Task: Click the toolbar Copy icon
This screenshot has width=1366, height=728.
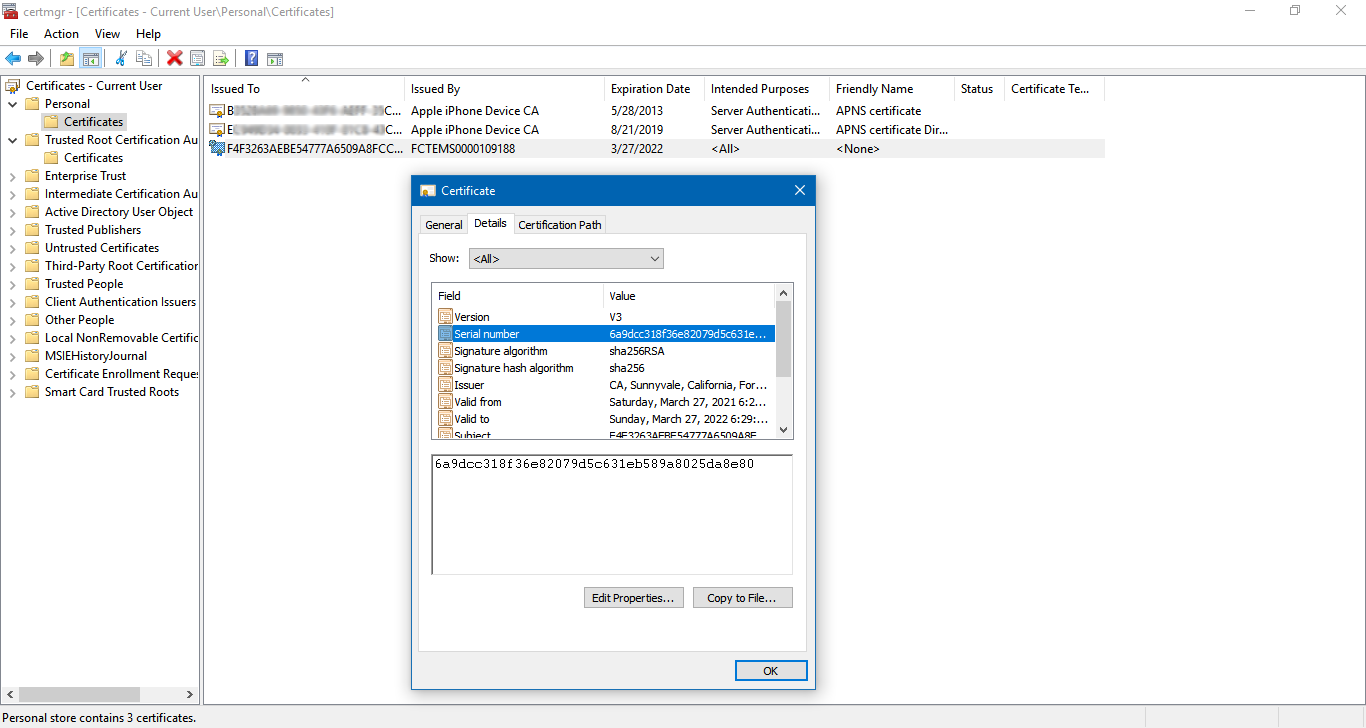Action: click(144, 59)
